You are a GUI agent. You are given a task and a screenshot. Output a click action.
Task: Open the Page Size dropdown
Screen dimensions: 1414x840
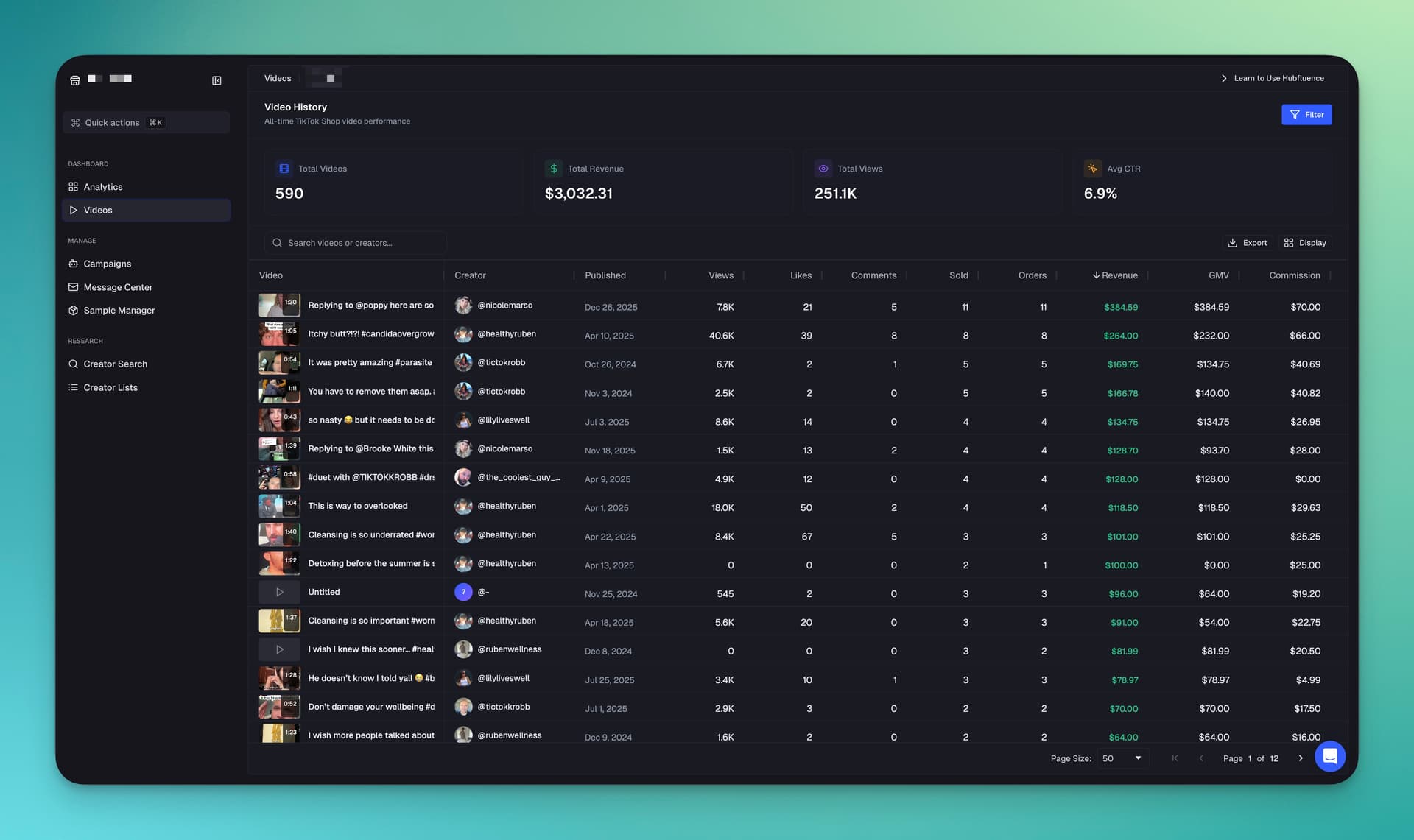coord(1122,758)
